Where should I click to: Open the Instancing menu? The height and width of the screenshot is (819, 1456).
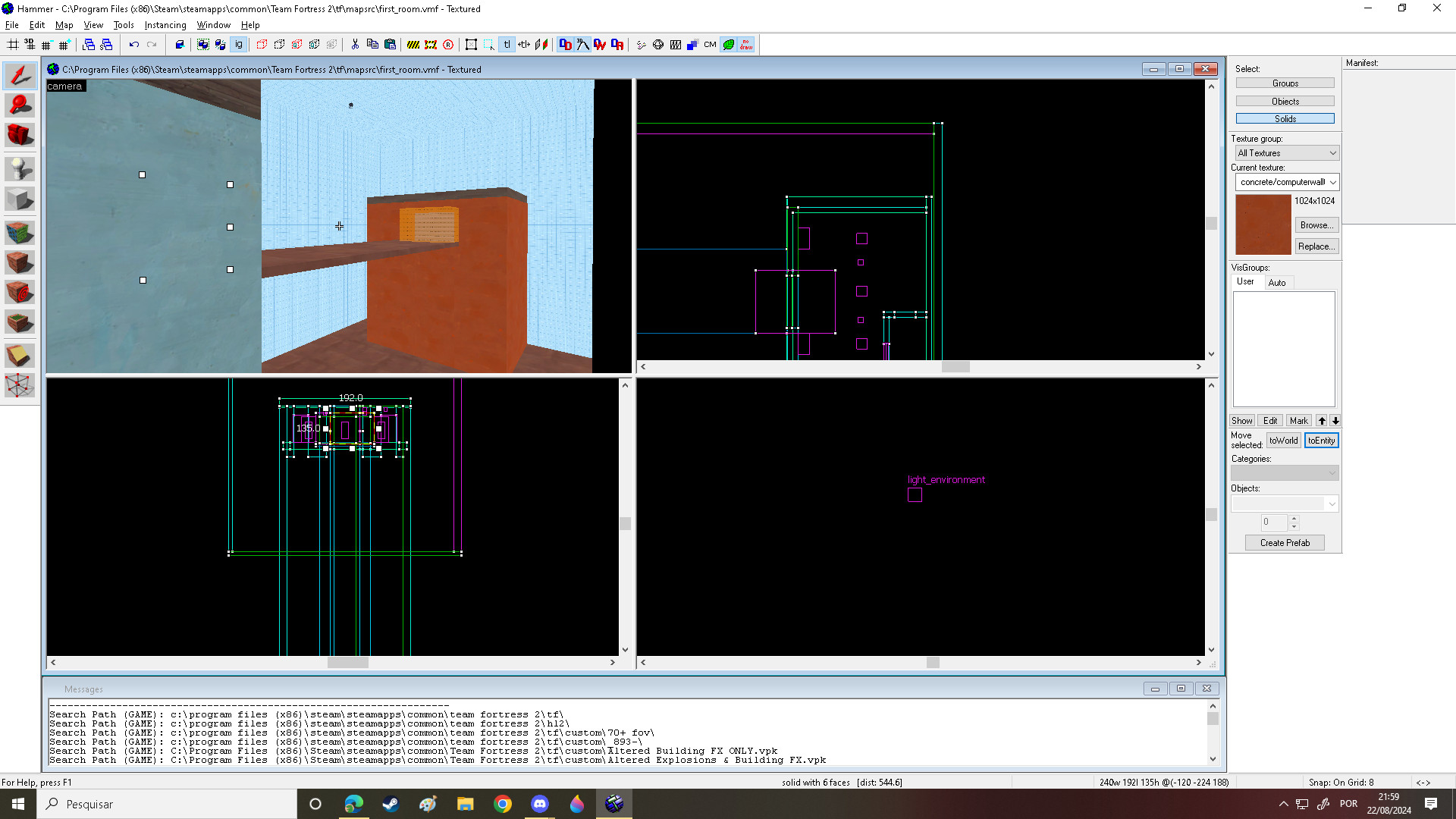[165, 25]
